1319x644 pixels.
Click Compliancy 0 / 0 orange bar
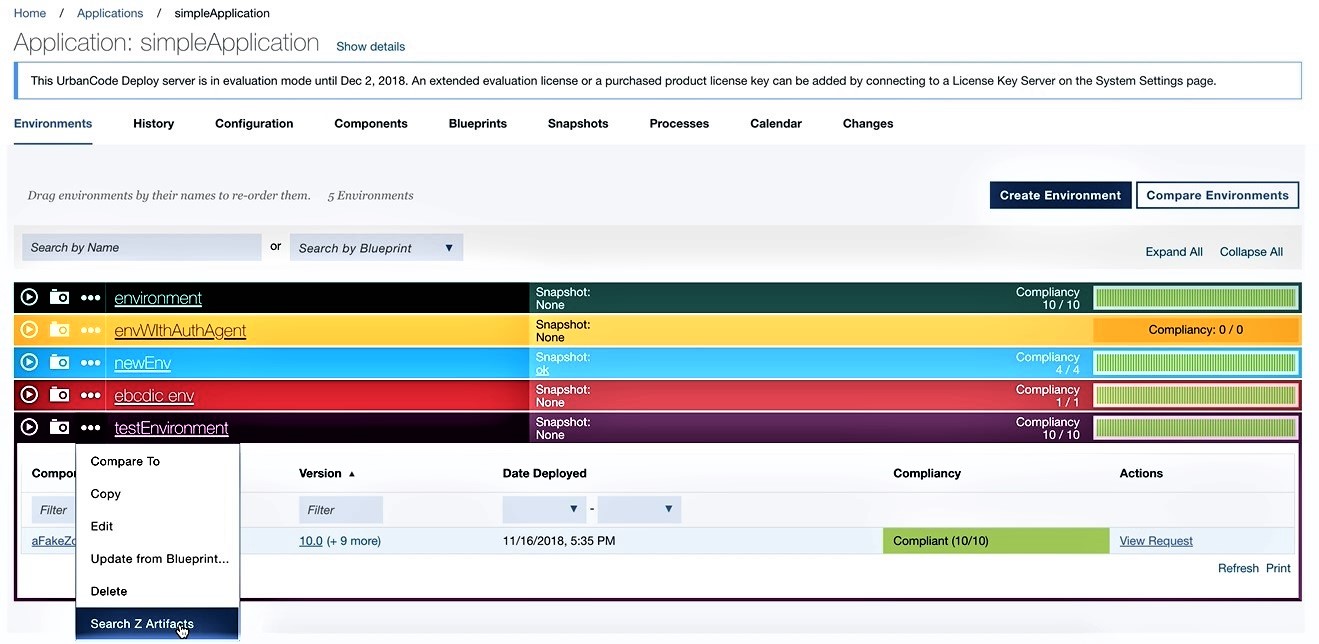1196,330
